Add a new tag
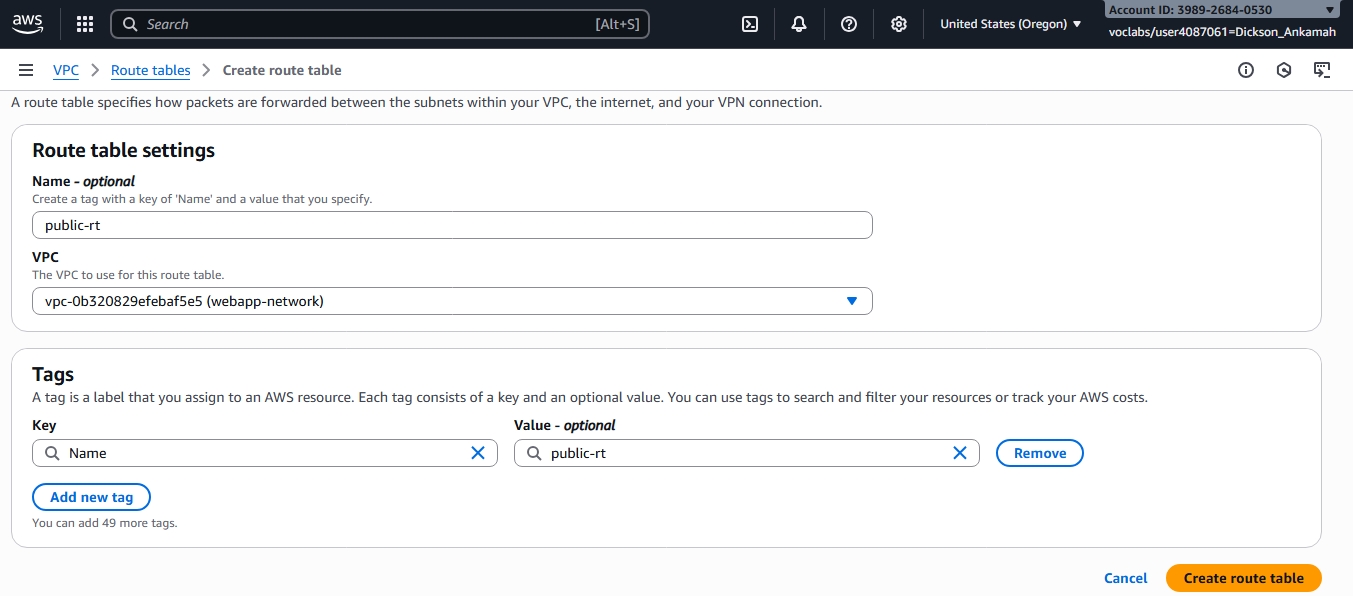The height and width of the screenshot is (596, 1353). pyautogui.click(x=91, y=497)
